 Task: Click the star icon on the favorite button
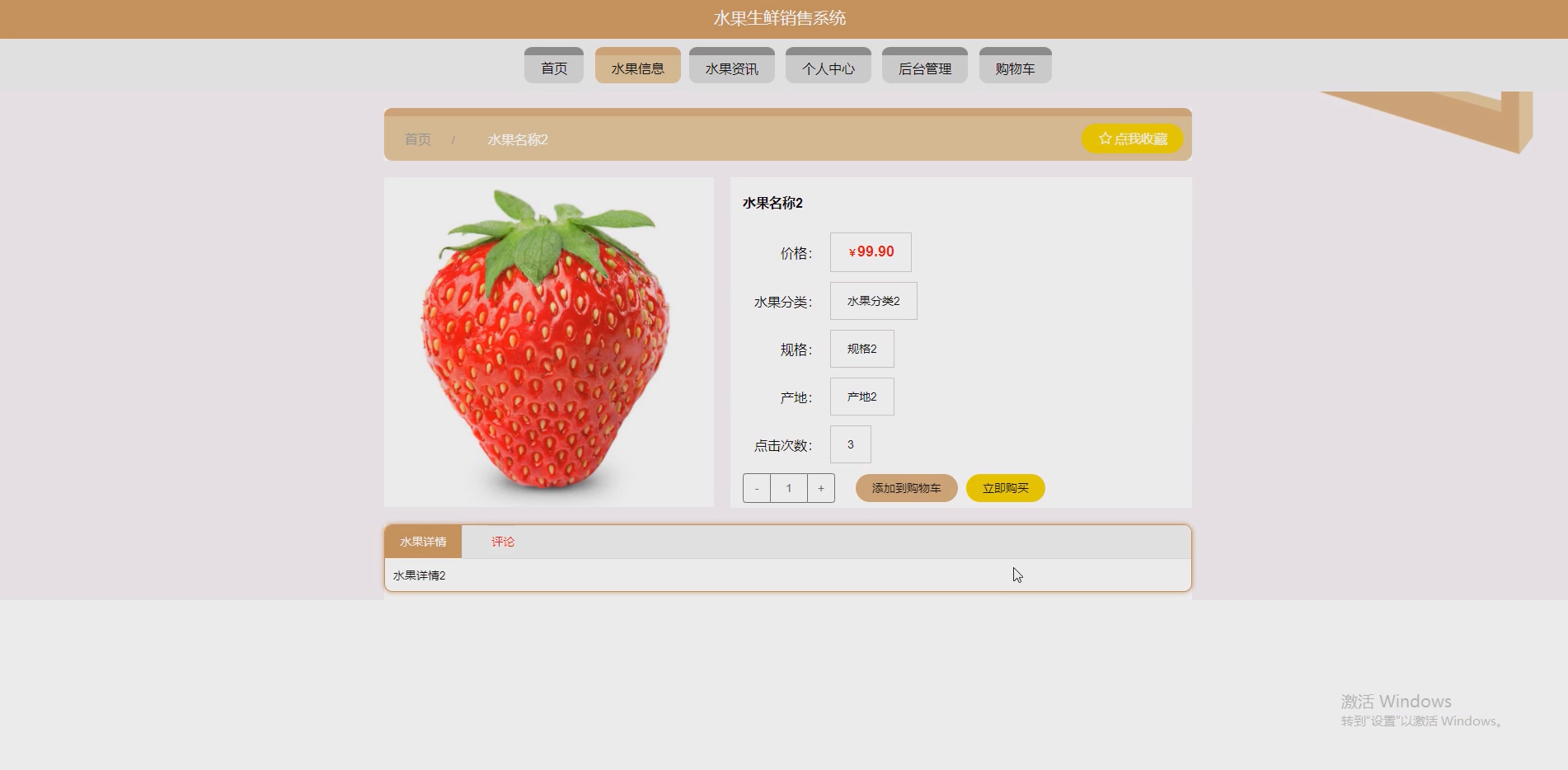pos(1105,139)
